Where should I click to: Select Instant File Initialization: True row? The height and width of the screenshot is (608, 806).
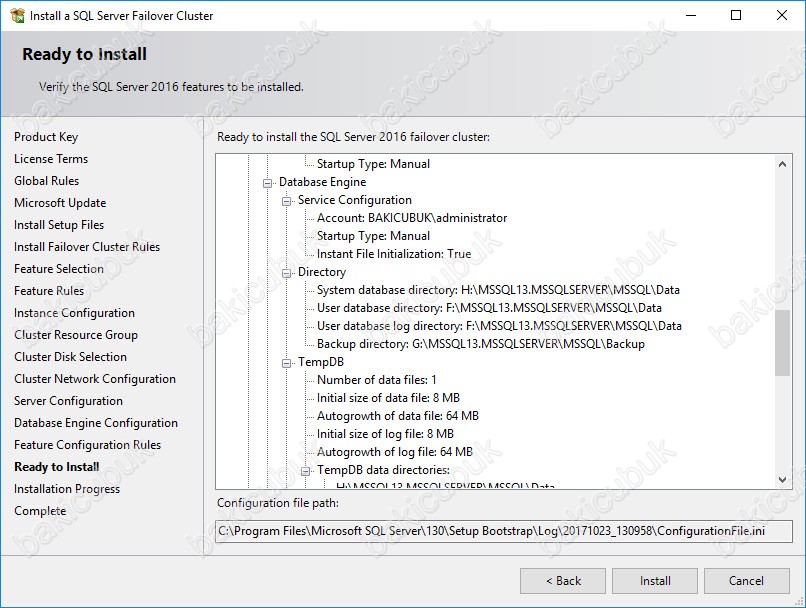394,254
